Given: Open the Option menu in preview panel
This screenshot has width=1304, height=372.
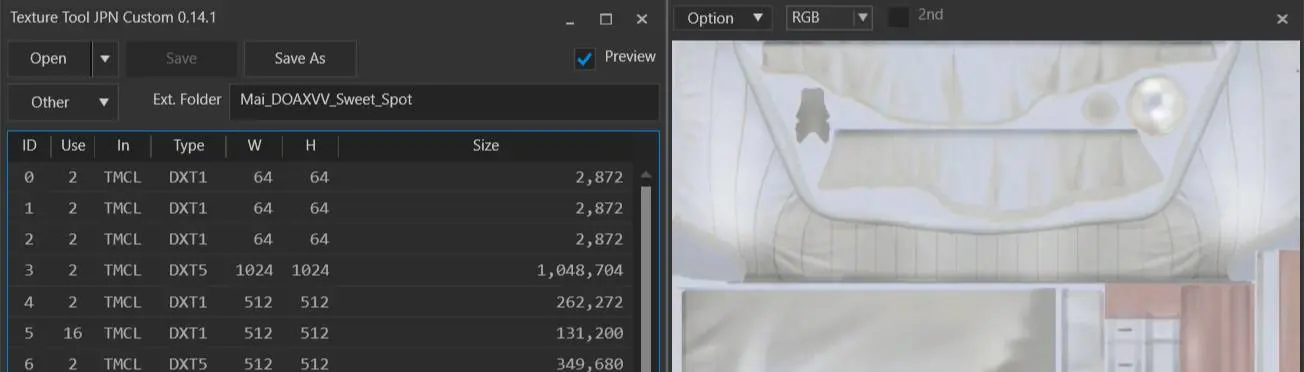Looking at the screenshot, I should pos(722,18).
